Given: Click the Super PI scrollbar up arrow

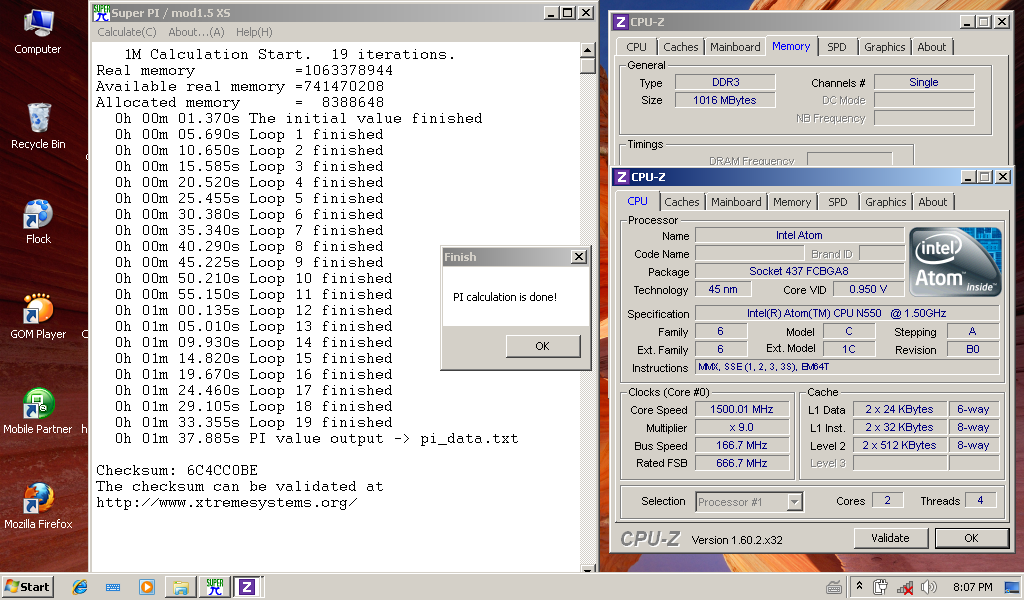Looking at the screenshot, I should pyautogui.click(x=587, y=50).
